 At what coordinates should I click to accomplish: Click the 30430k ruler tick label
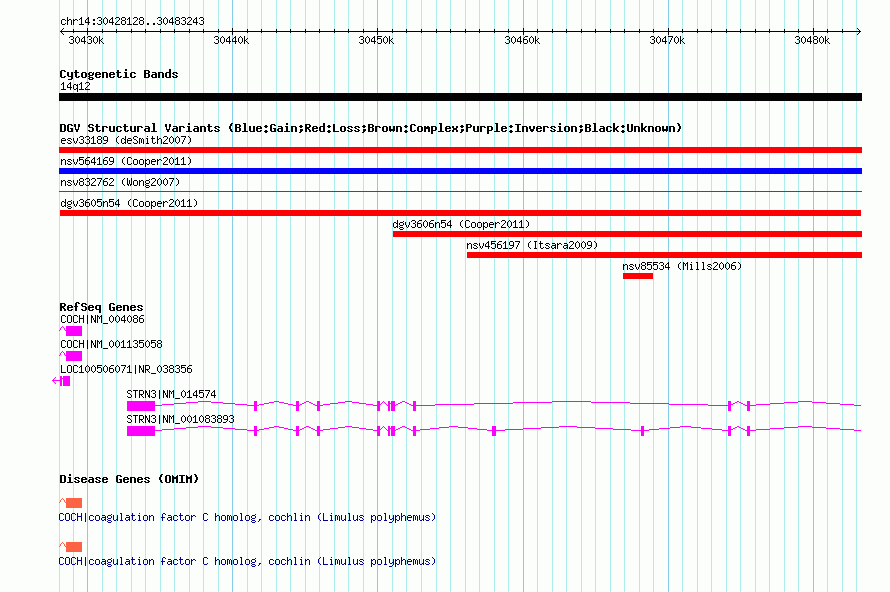point(86,40)
